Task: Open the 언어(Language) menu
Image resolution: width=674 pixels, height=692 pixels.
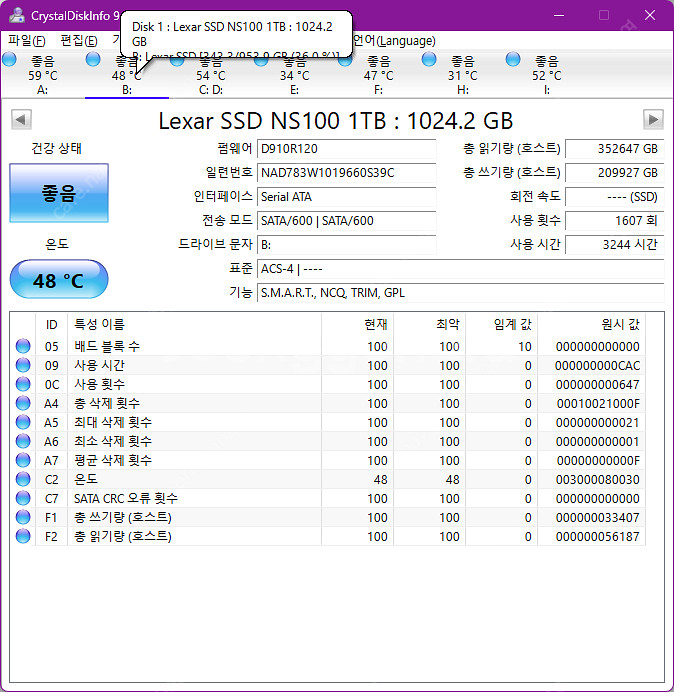Action: pyautogui.click(x=394, y=41)
